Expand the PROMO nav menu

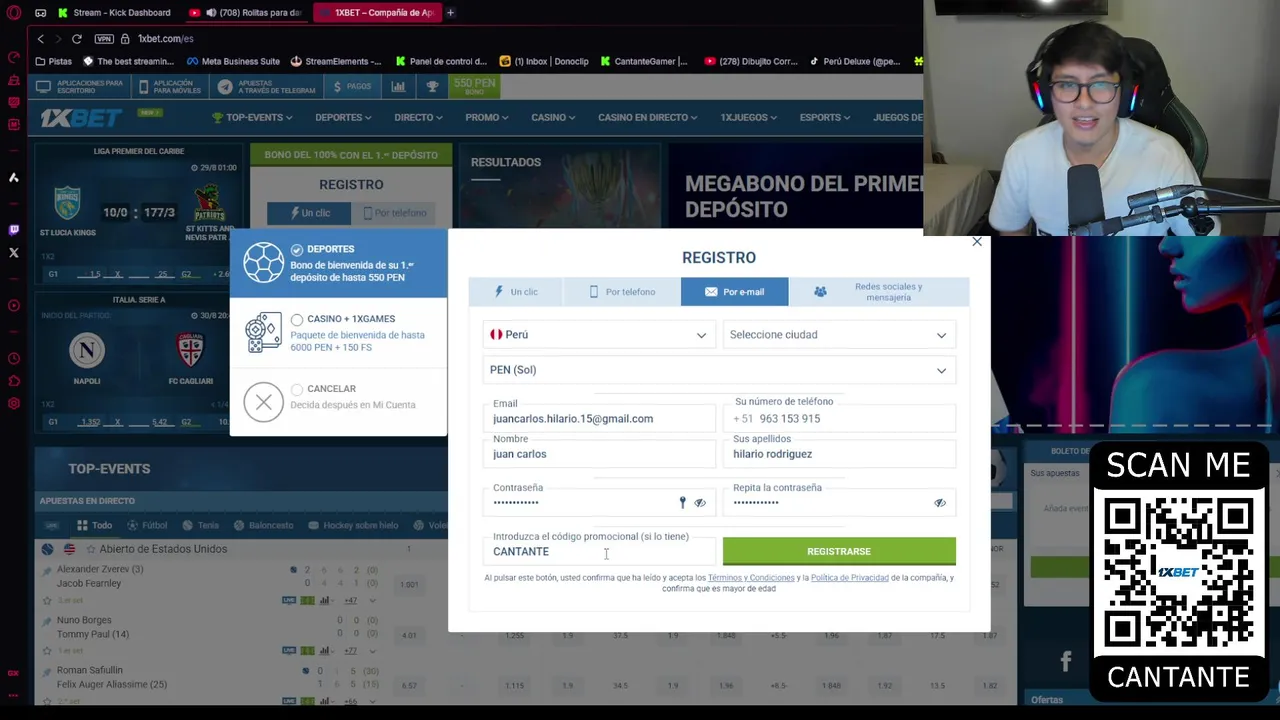(x=487, y=118)
